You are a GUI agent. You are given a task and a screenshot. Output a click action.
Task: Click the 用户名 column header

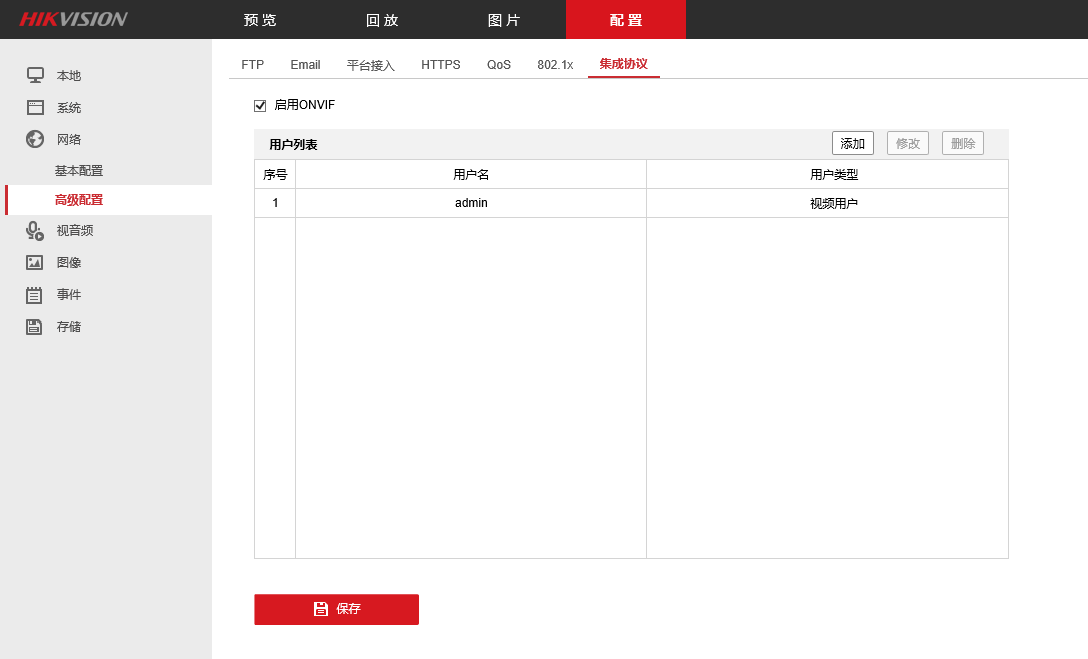pyautogui.click(x=471, y=175)
